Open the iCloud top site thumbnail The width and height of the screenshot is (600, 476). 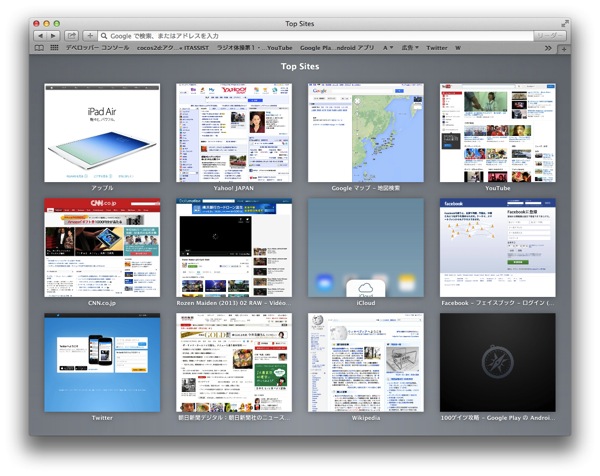click(x=366, y=248)
